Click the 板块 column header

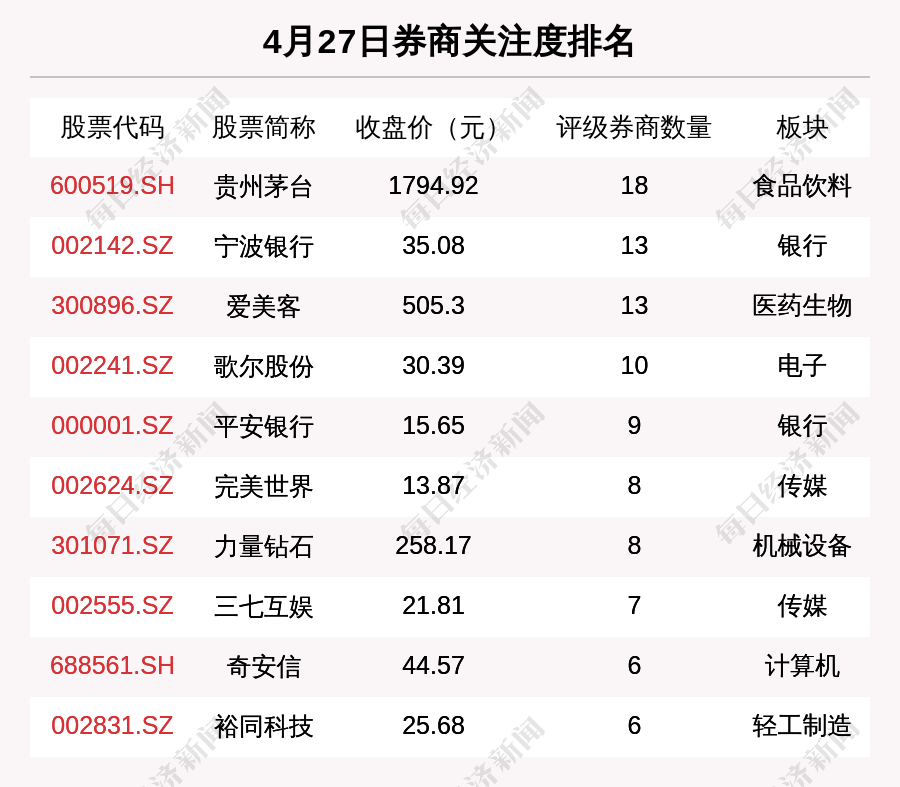(x=802, y=128)
